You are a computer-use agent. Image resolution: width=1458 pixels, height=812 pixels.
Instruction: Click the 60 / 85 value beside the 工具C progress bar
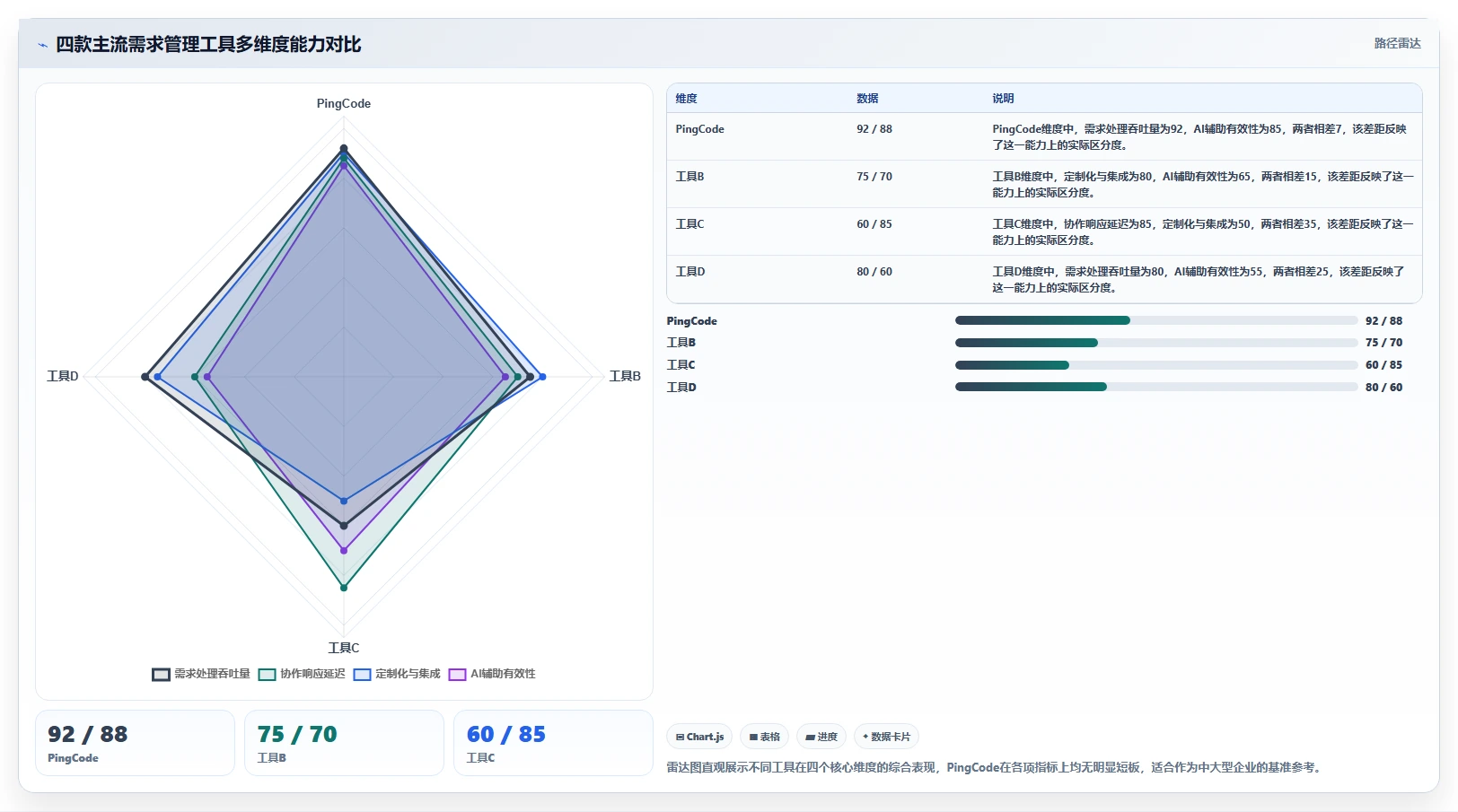[1383, 365]
